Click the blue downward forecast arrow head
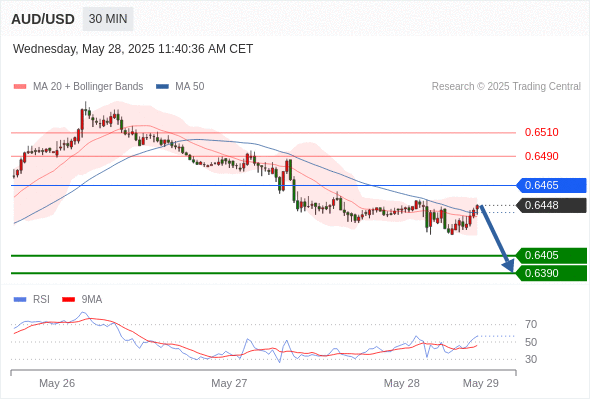Image resolution: width=590 pixels, height=400 pixels. [x=508, y=265]
